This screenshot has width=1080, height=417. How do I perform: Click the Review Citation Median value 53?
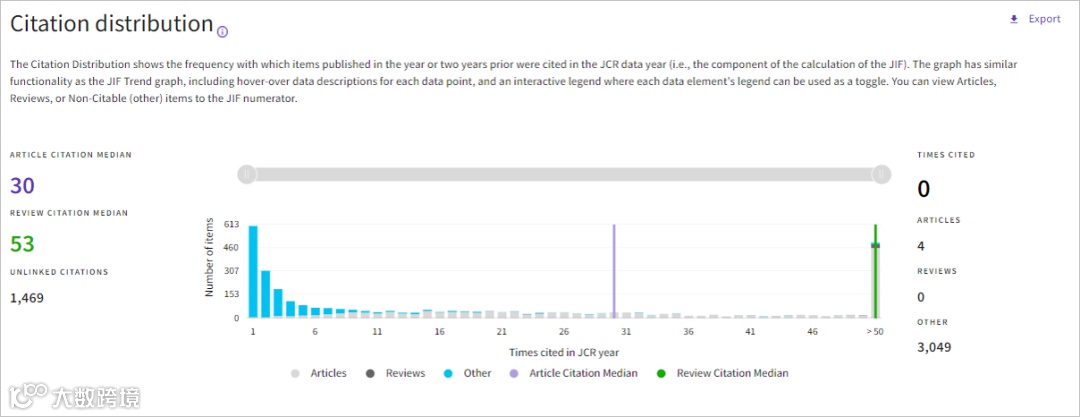(22, 243)
